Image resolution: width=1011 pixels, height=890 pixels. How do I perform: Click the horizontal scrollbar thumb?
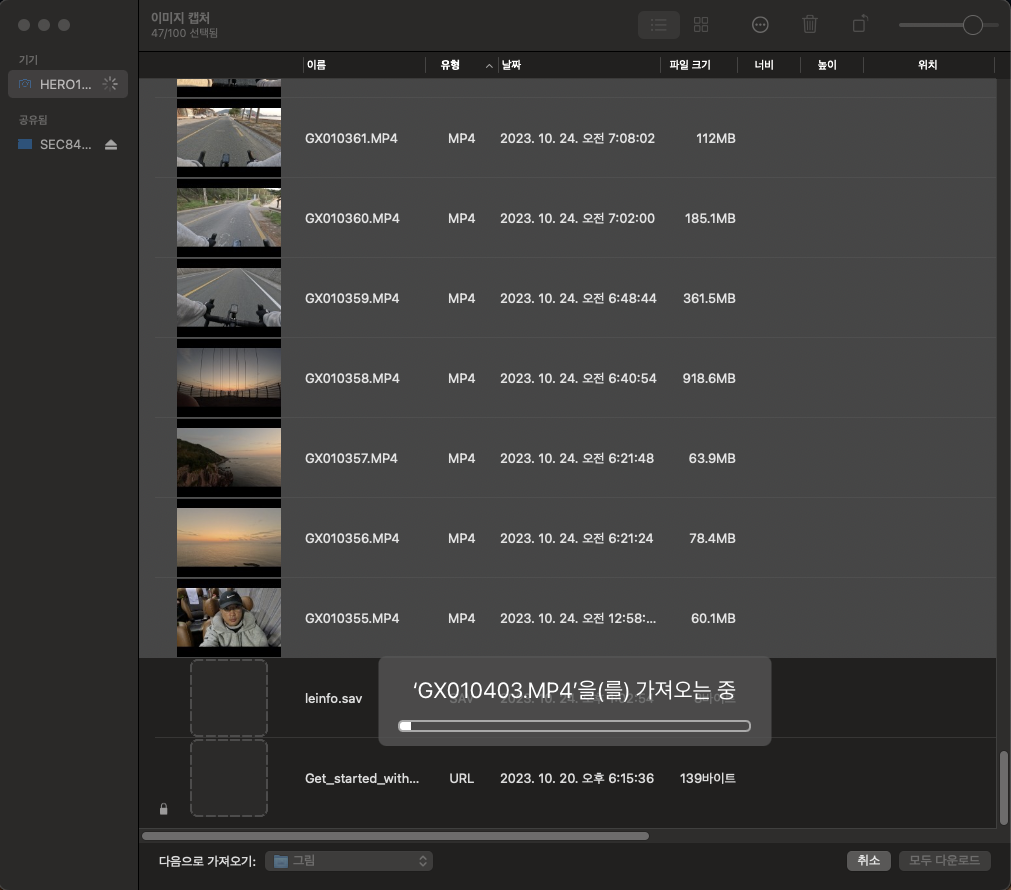[395, 836]
